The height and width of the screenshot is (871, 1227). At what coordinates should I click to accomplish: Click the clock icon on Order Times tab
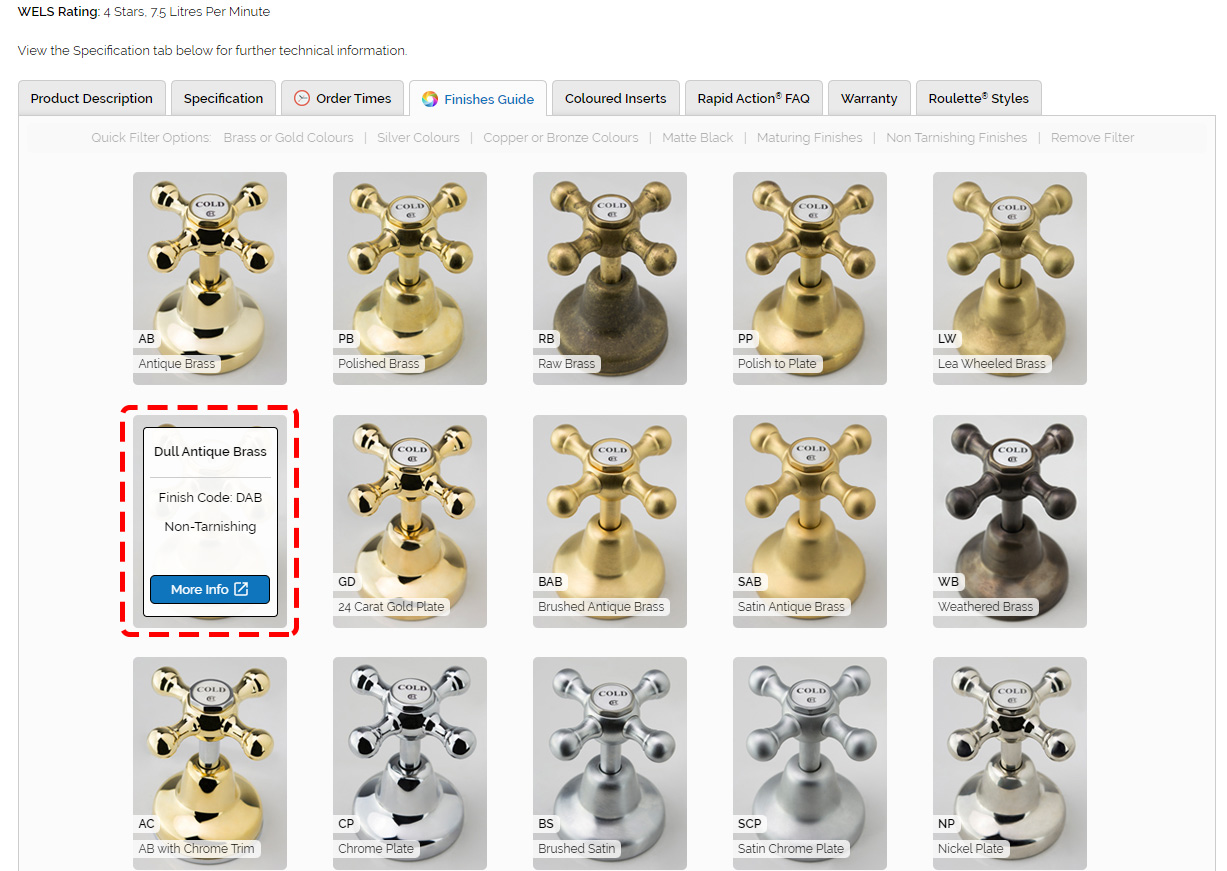click(302, 98)
